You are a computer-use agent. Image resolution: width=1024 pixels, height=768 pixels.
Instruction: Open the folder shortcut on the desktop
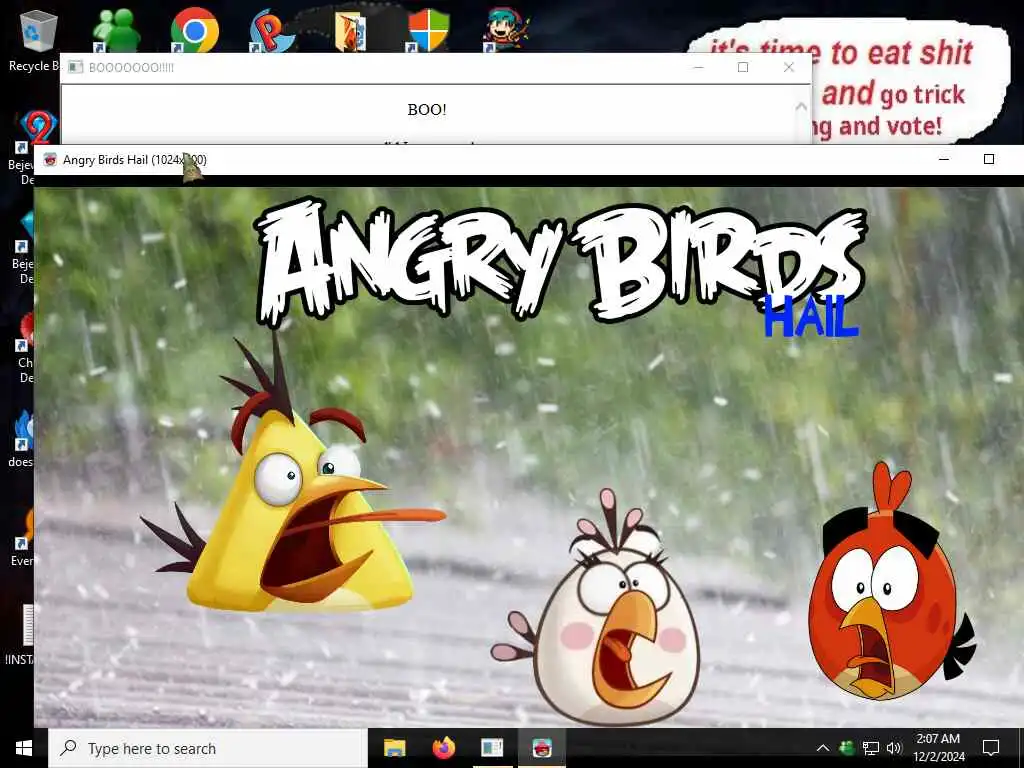(351, 32)
